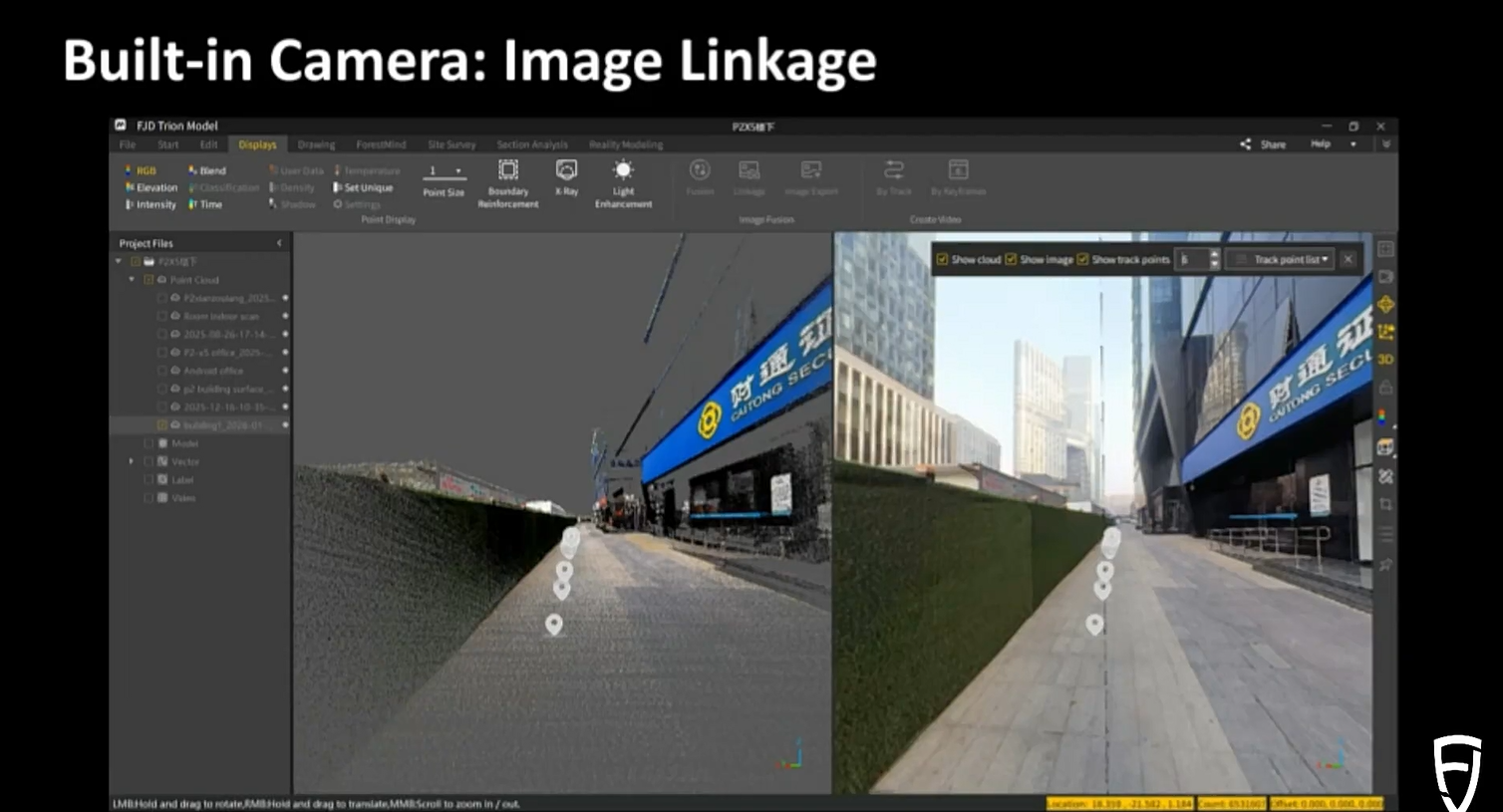1503x812 pixels.
Task: Click the Image Export tool
Action: click(811, 177)
